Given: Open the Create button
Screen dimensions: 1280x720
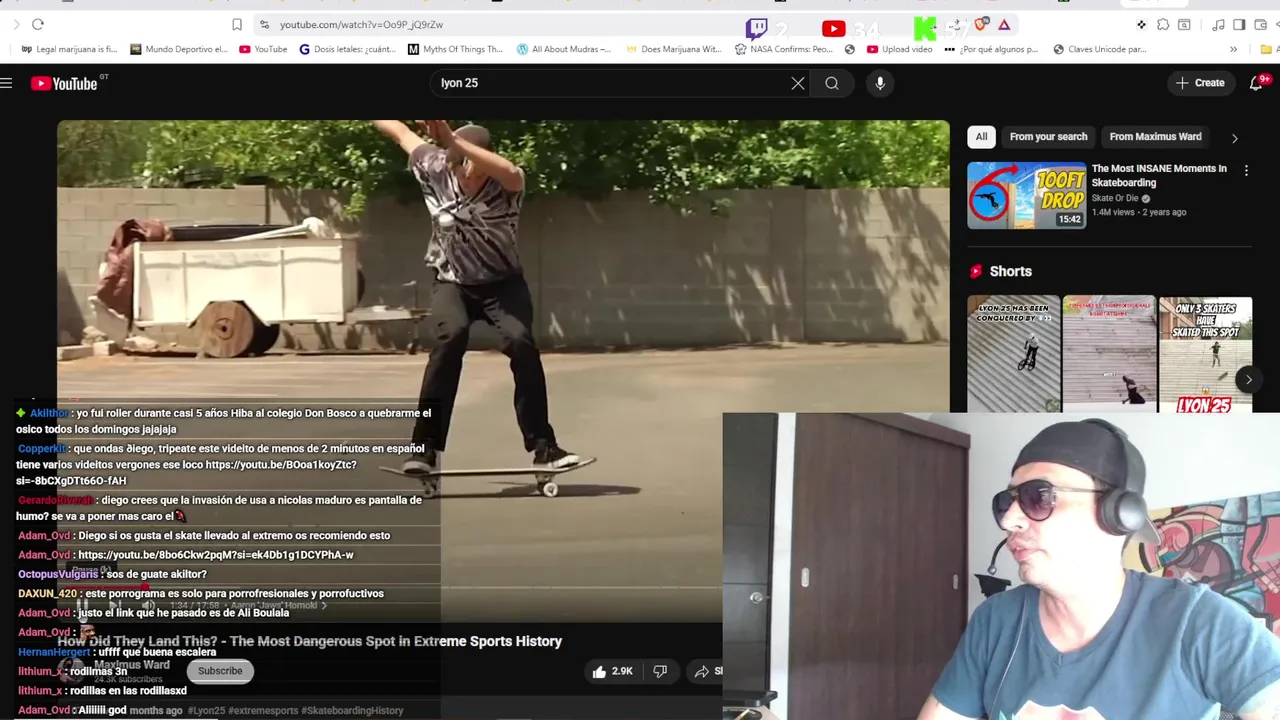Looking at the screenshot, I should click(1200, 83).
